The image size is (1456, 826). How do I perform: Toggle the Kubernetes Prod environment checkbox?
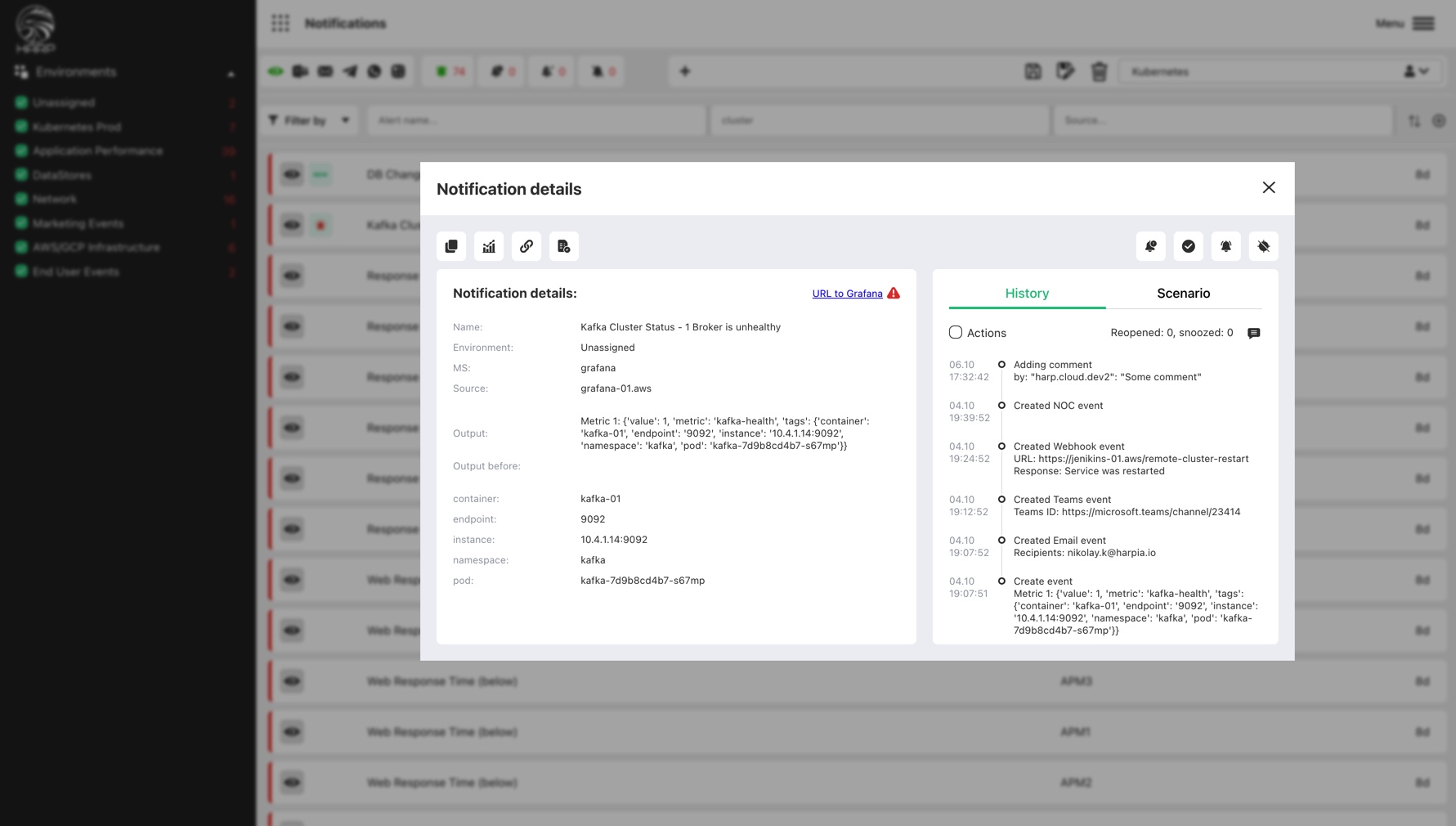coord(21,127)
